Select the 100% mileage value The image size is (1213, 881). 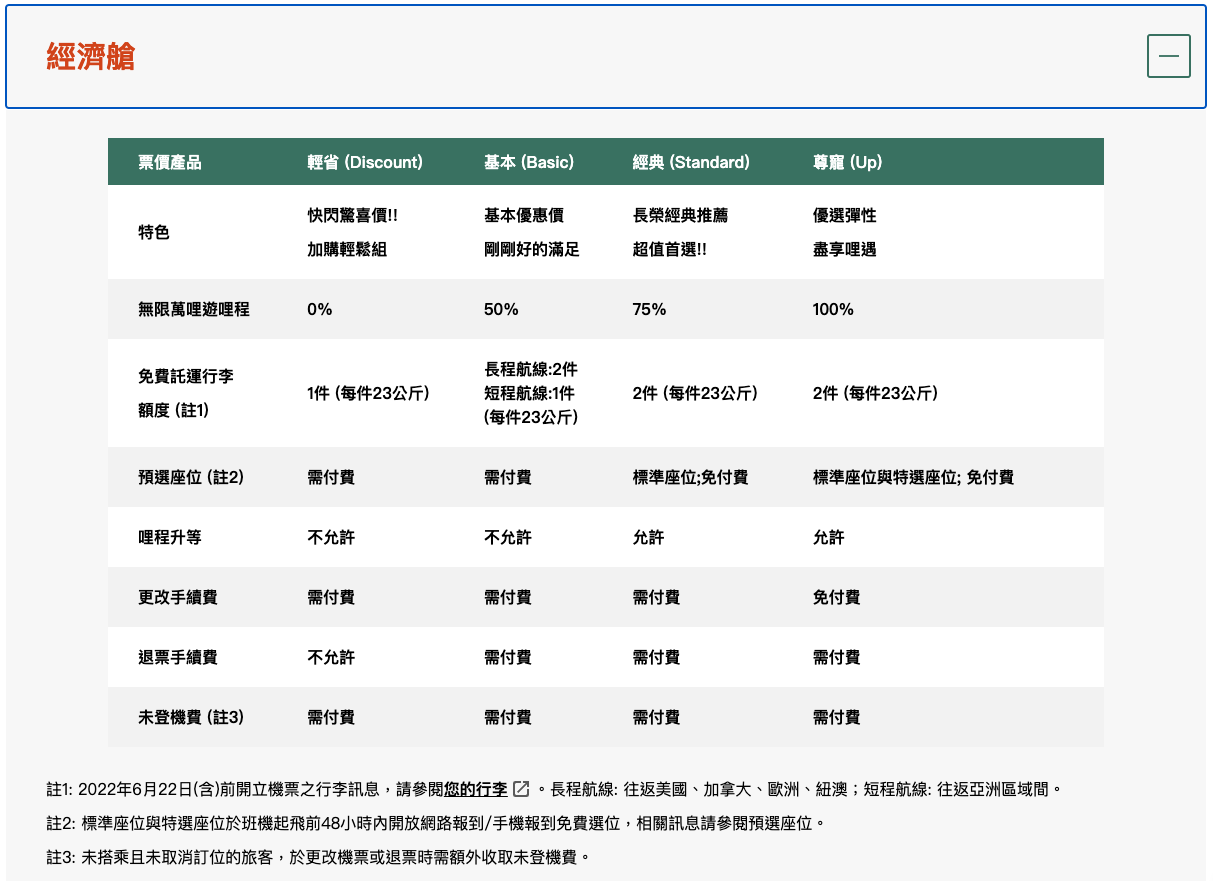click(833, 309)
